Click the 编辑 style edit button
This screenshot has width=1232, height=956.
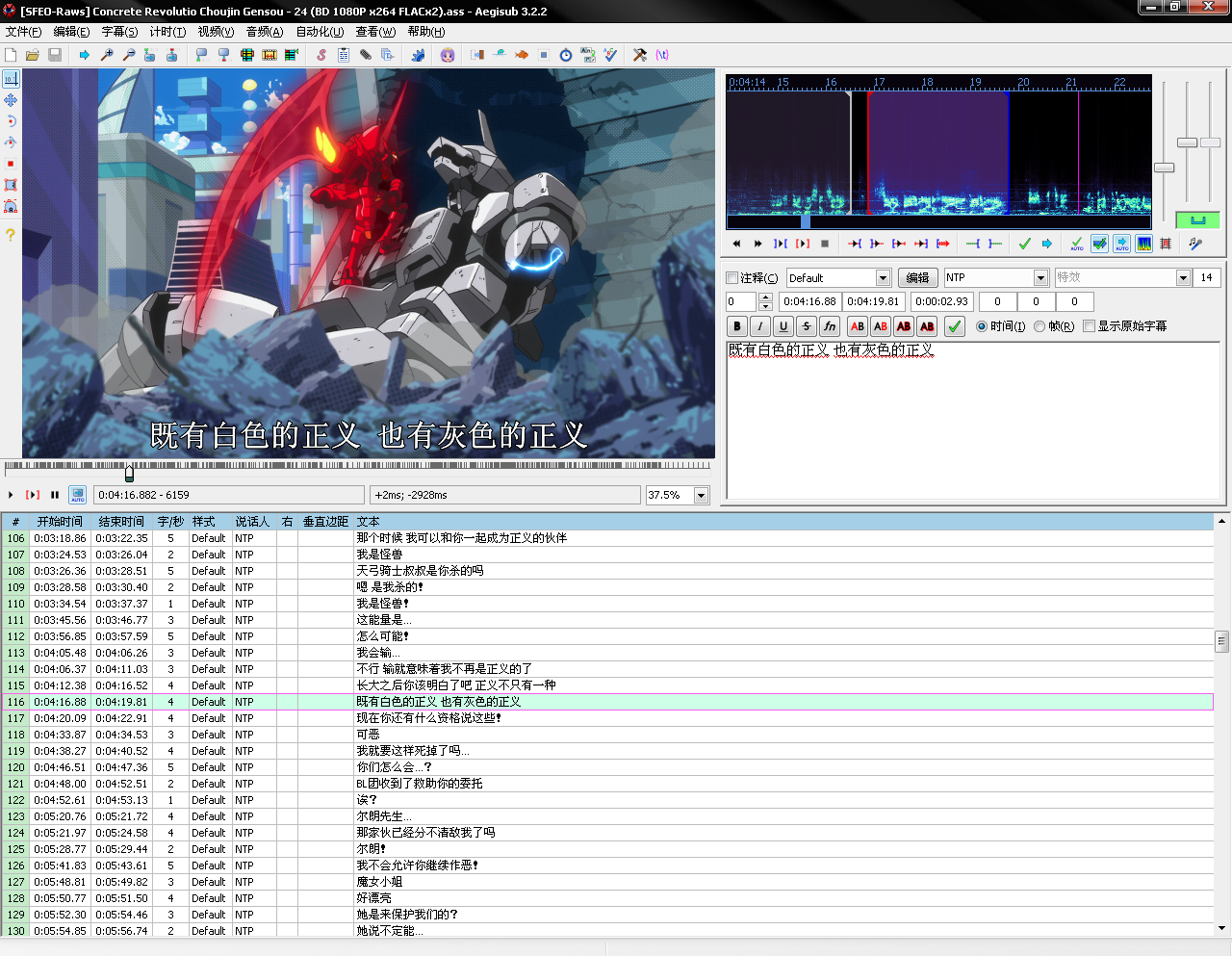click(918, 278)
